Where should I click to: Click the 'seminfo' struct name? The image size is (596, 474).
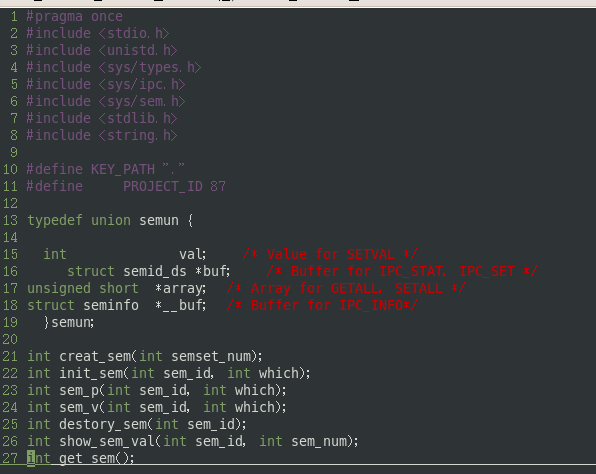click(x=111, y=305)
